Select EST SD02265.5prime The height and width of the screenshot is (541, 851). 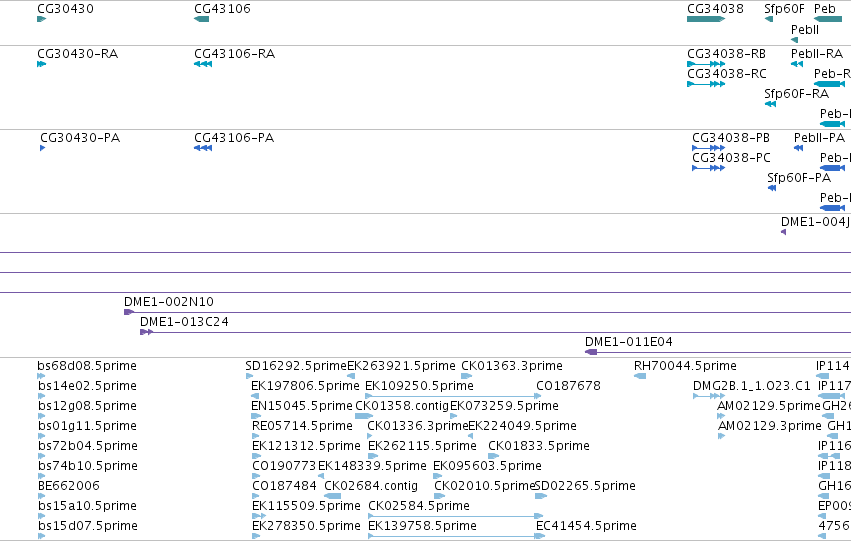pos(585,486)
